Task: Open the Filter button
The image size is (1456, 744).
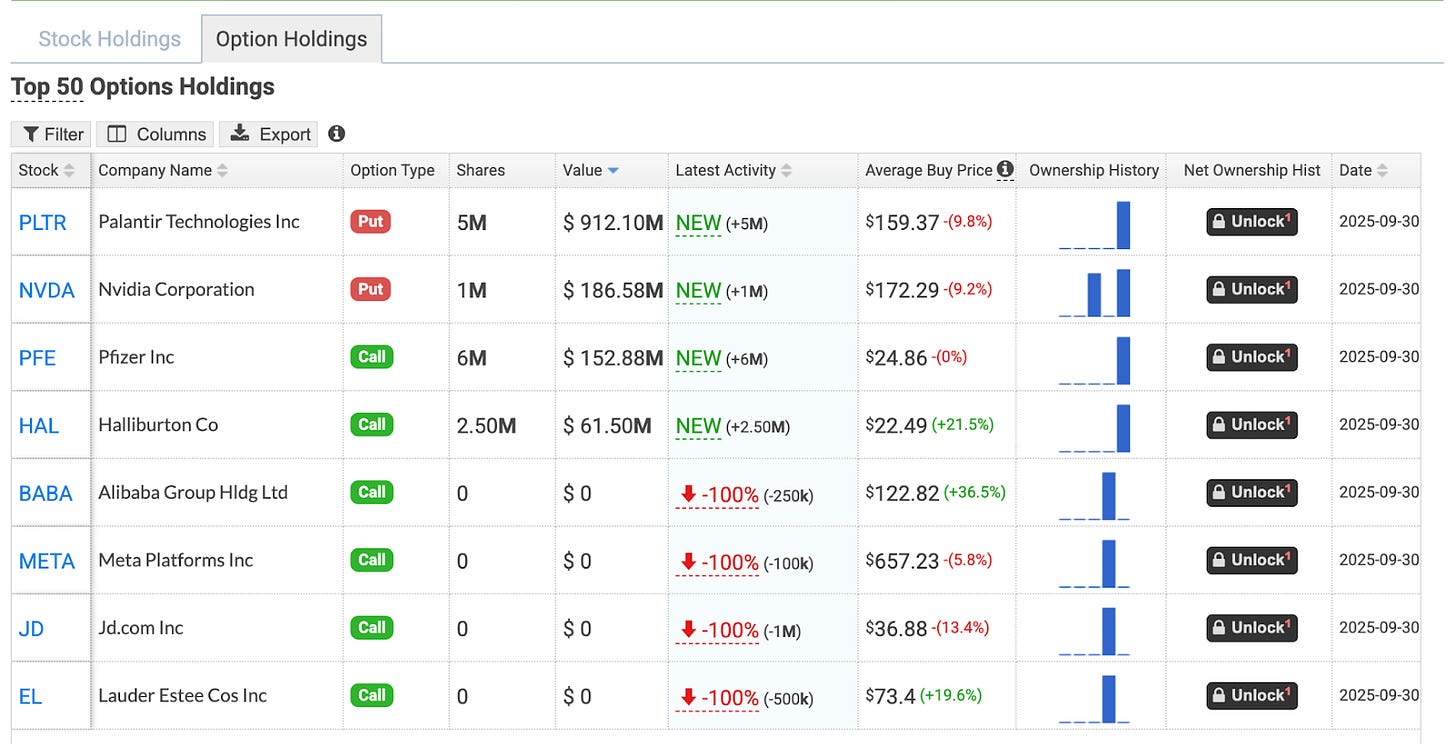Action: point(51,134)
